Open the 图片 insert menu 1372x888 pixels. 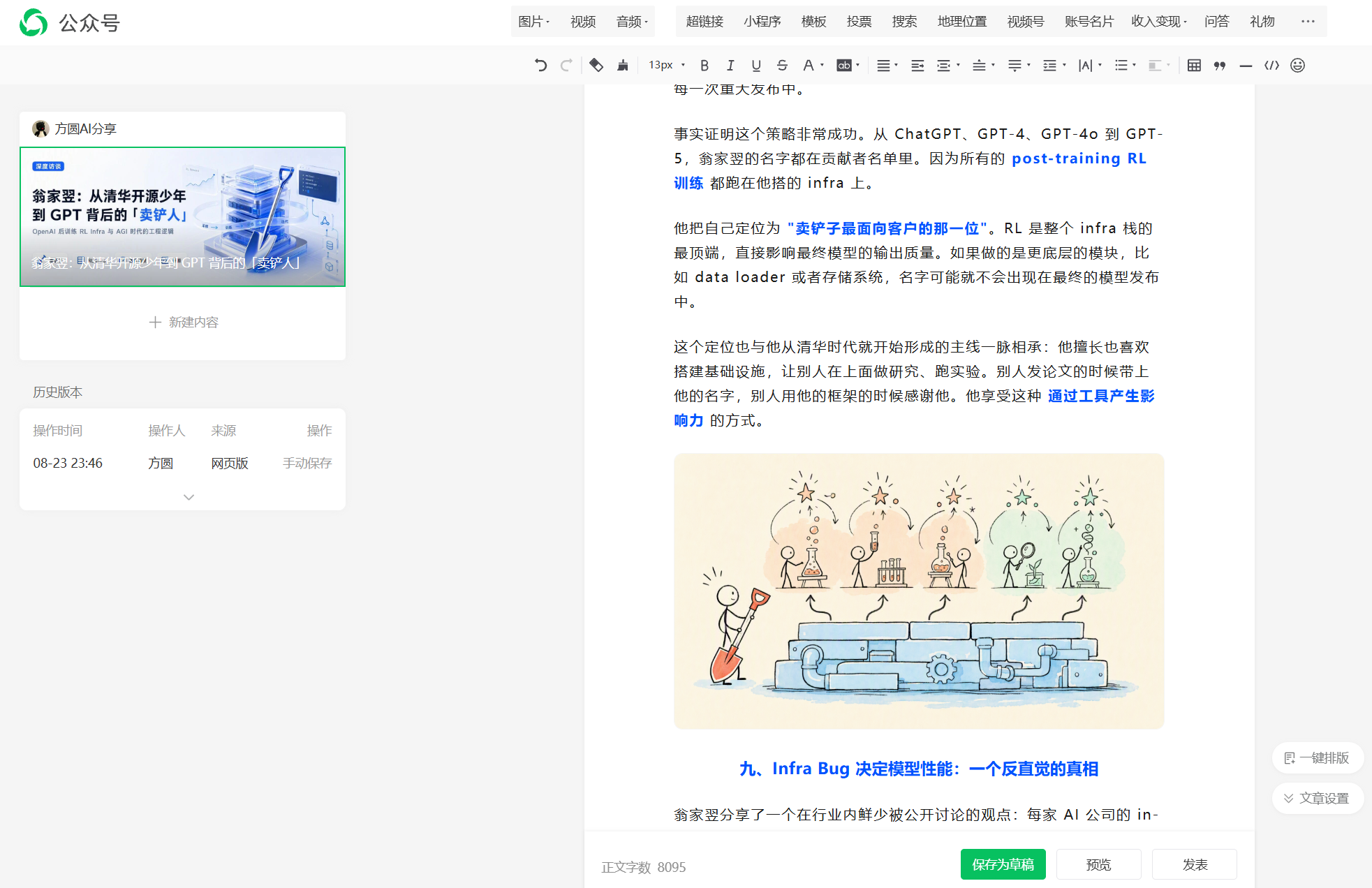pos(534,22)
